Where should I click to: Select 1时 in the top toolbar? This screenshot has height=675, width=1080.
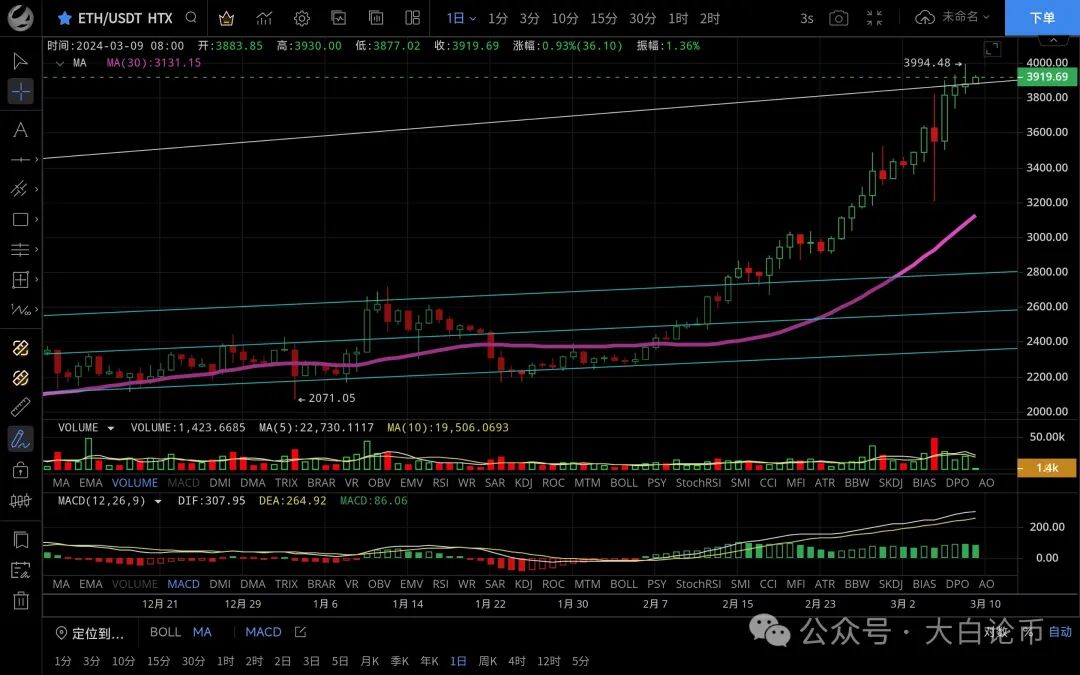tap(678, 19)
